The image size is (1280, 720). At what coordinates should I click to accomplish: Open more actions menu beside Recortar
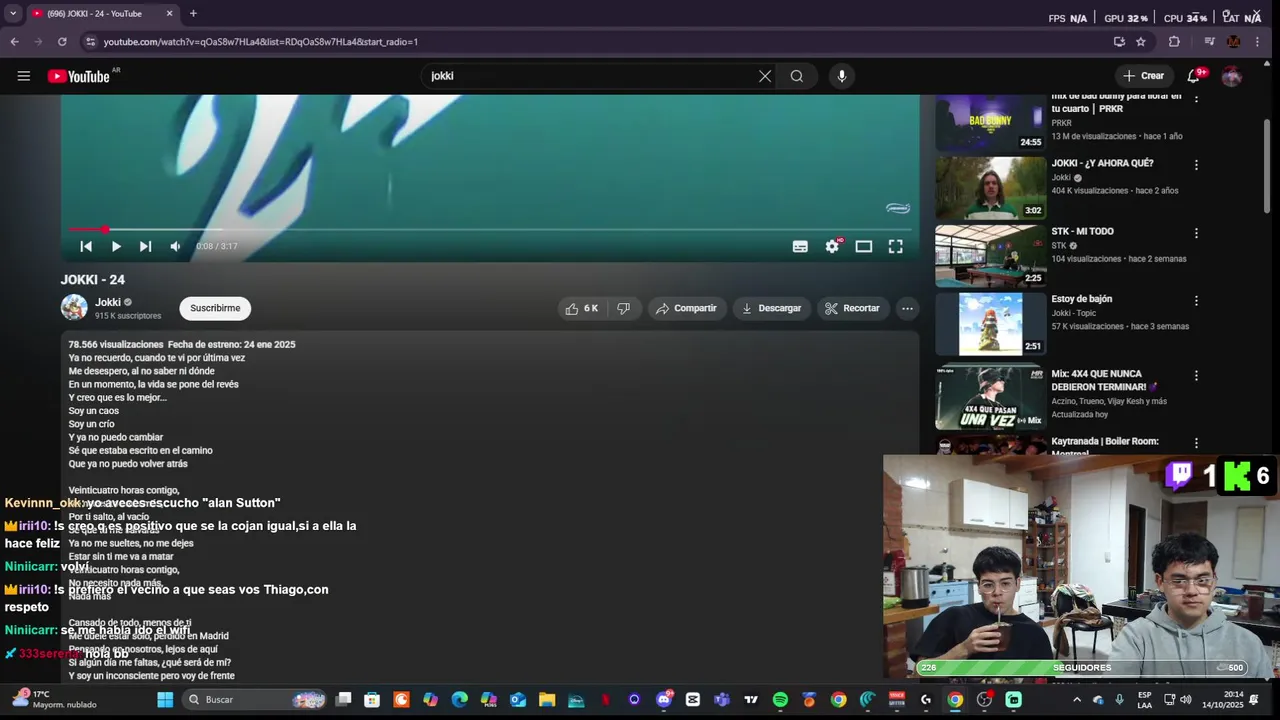click(907, 308)
